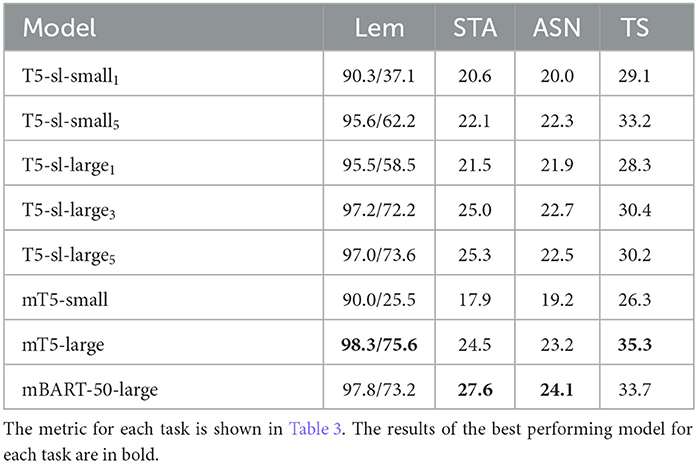697x463 pixels.
Task: Select the bold 27.6 STA value
Action: (475, 390)
